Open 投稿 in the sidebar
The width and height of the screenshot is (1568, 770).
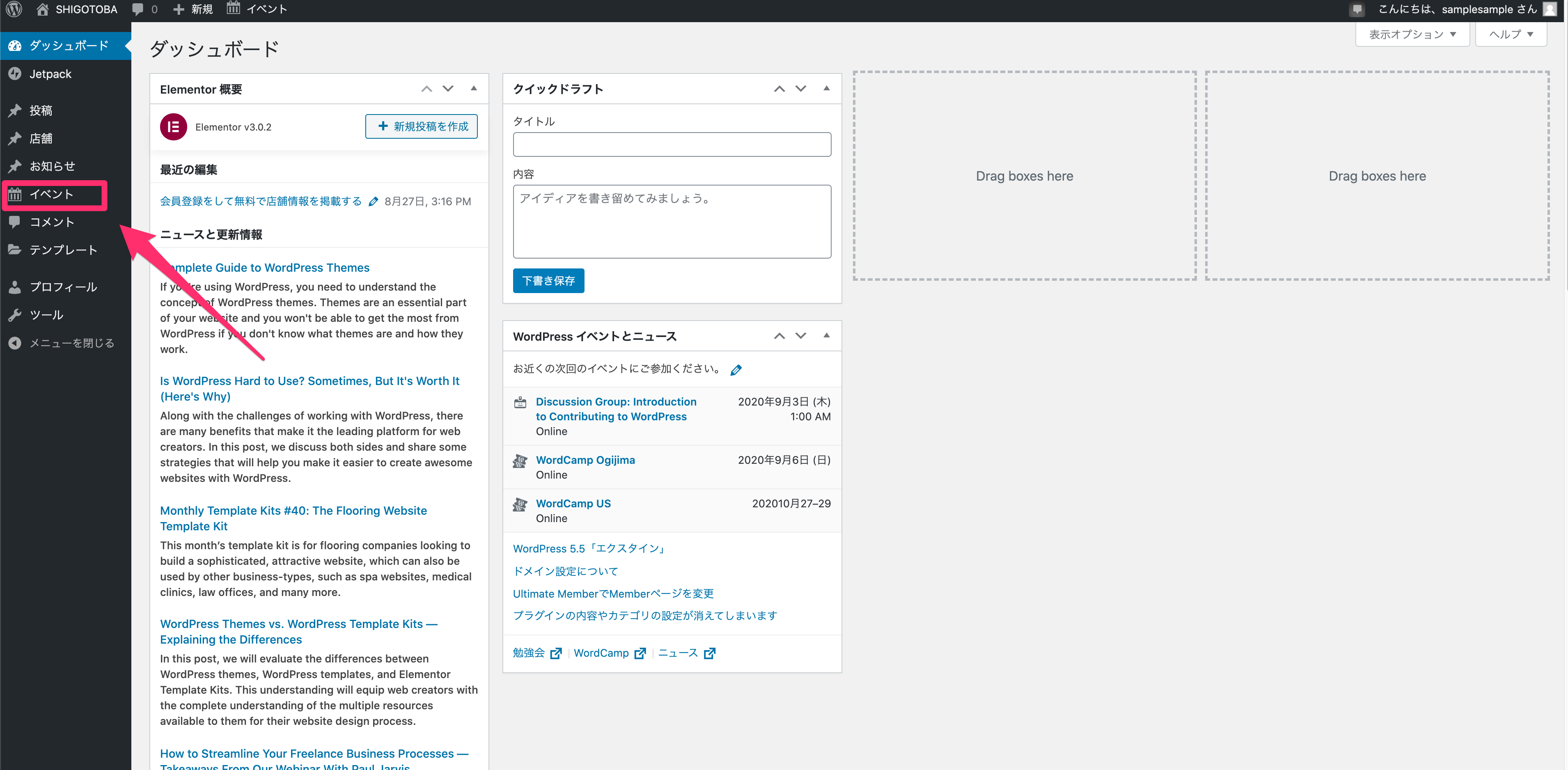pos(65,110)
